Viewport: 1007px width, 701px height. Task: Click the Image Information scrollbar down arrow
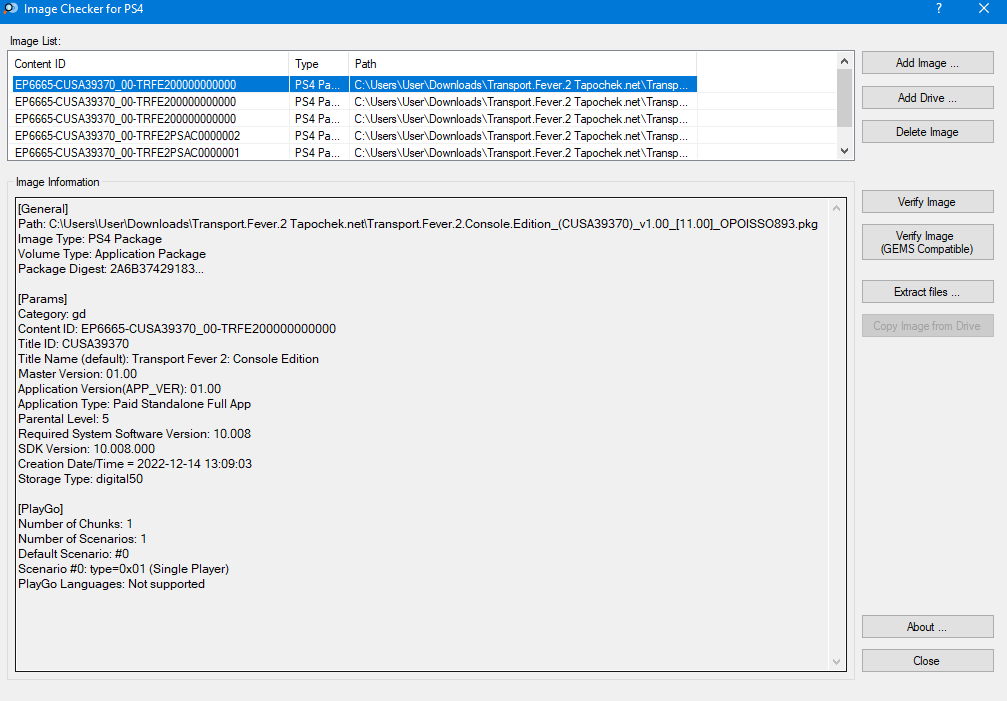coord(836,662)
